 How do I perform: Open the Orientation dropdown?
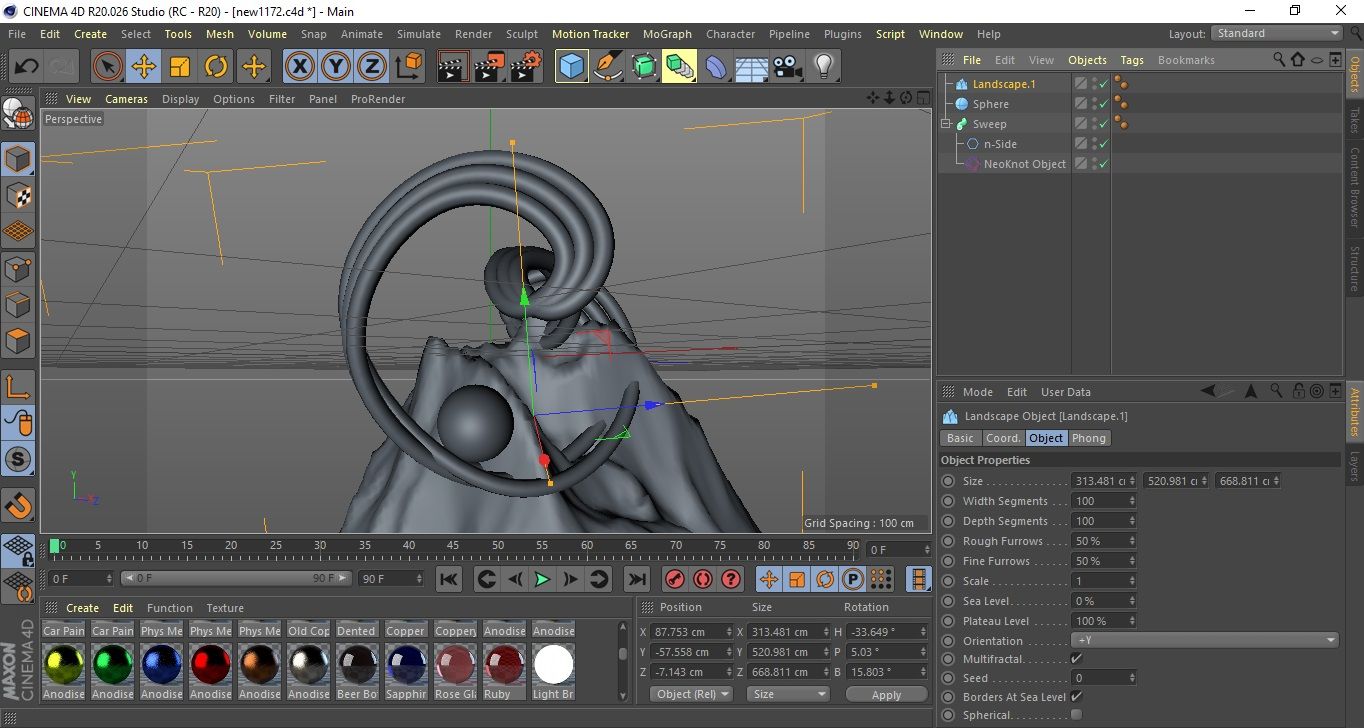(1205, 641)
